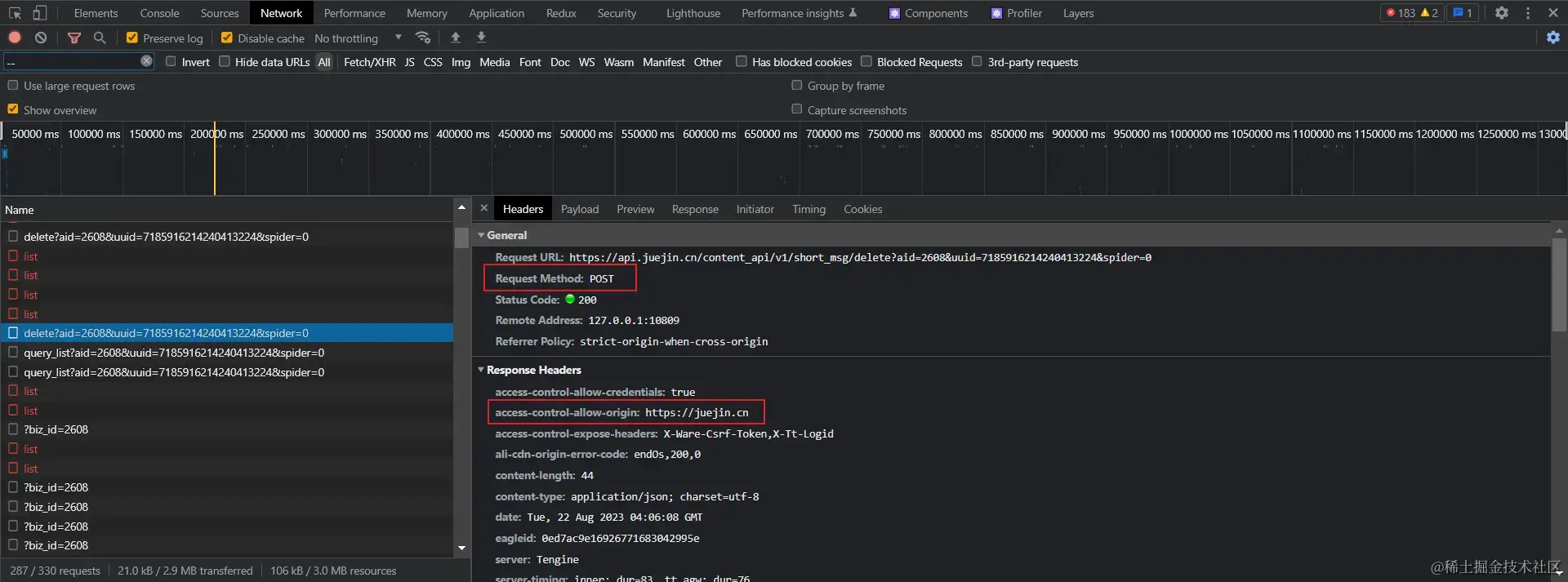This screenshot has height=582, width=1568.
Task: Enable Capture screenshots
Action: (797, 109)
